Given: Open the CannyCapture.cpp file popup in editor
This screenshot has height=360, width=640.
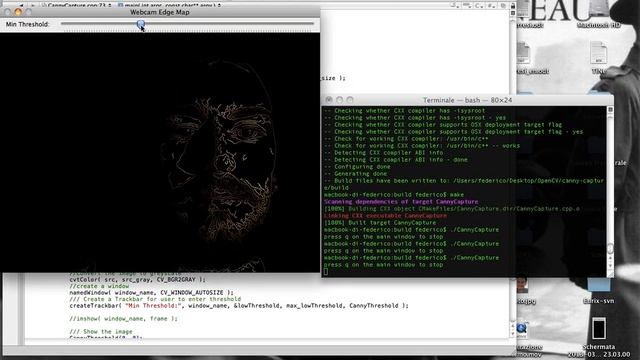Looking at the screenshot, I should pyautogui.click(x=76, y=5).
